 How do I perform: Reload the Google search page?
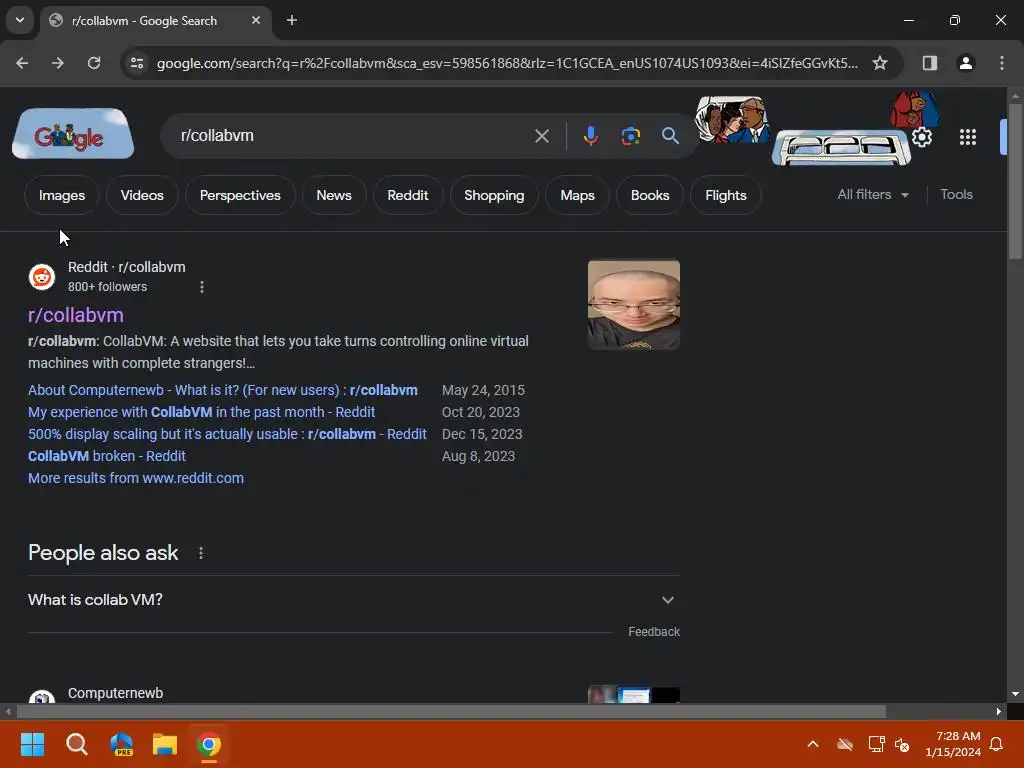94,63
